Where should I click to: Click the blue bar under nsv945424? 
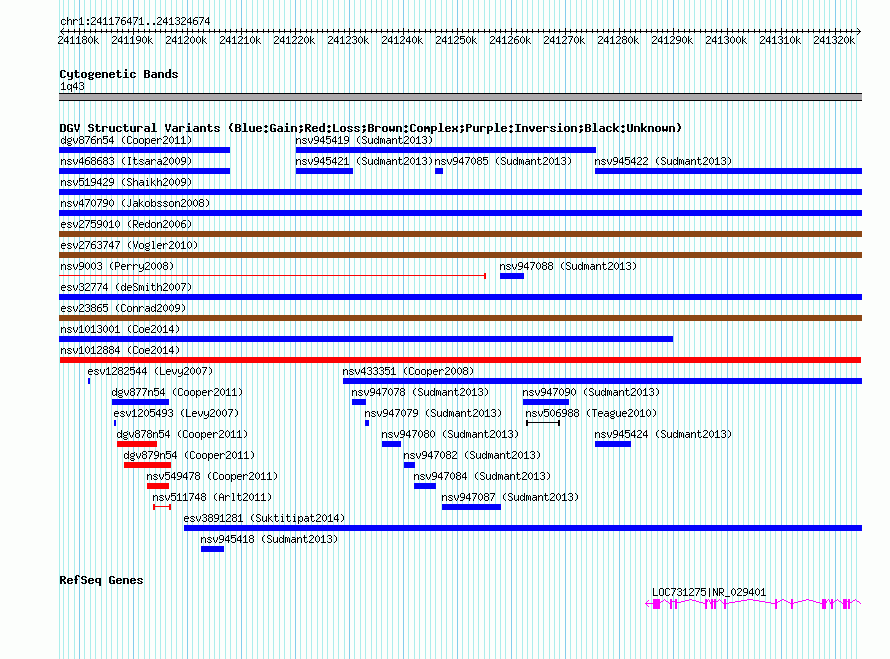tap(613, 444)
